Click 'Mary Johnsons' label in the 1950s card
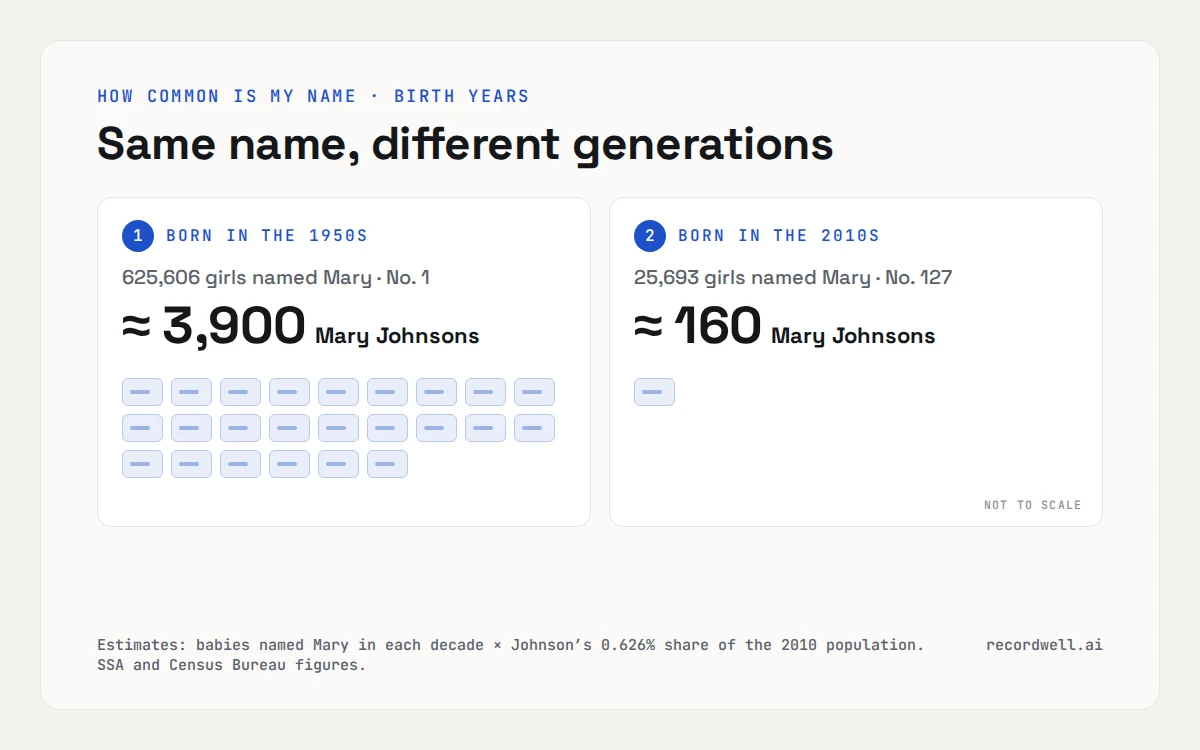 [397, 336]
